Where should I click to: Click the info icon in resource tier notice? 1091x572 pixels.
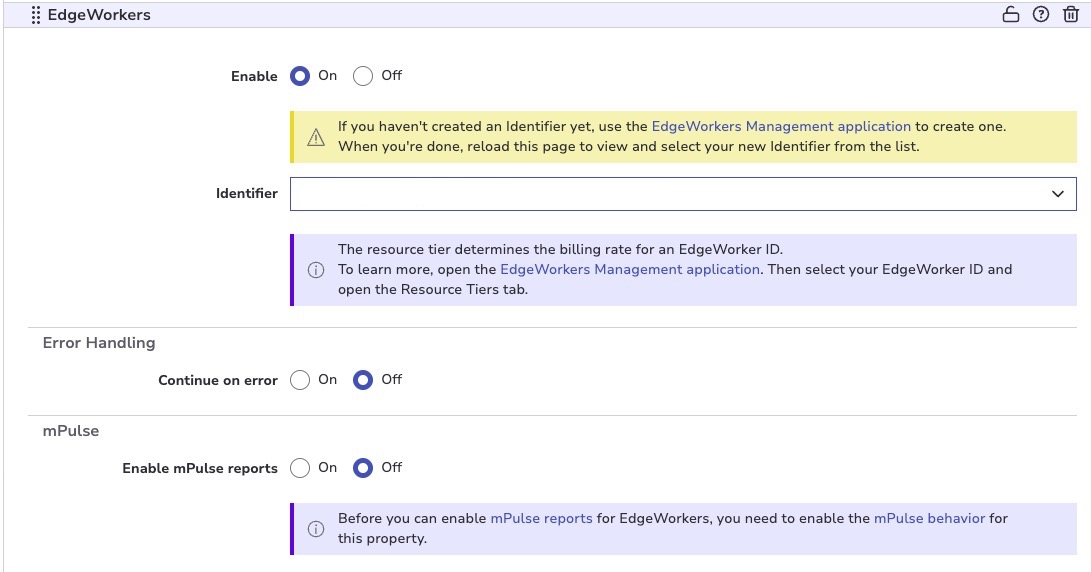click(316, 270)
